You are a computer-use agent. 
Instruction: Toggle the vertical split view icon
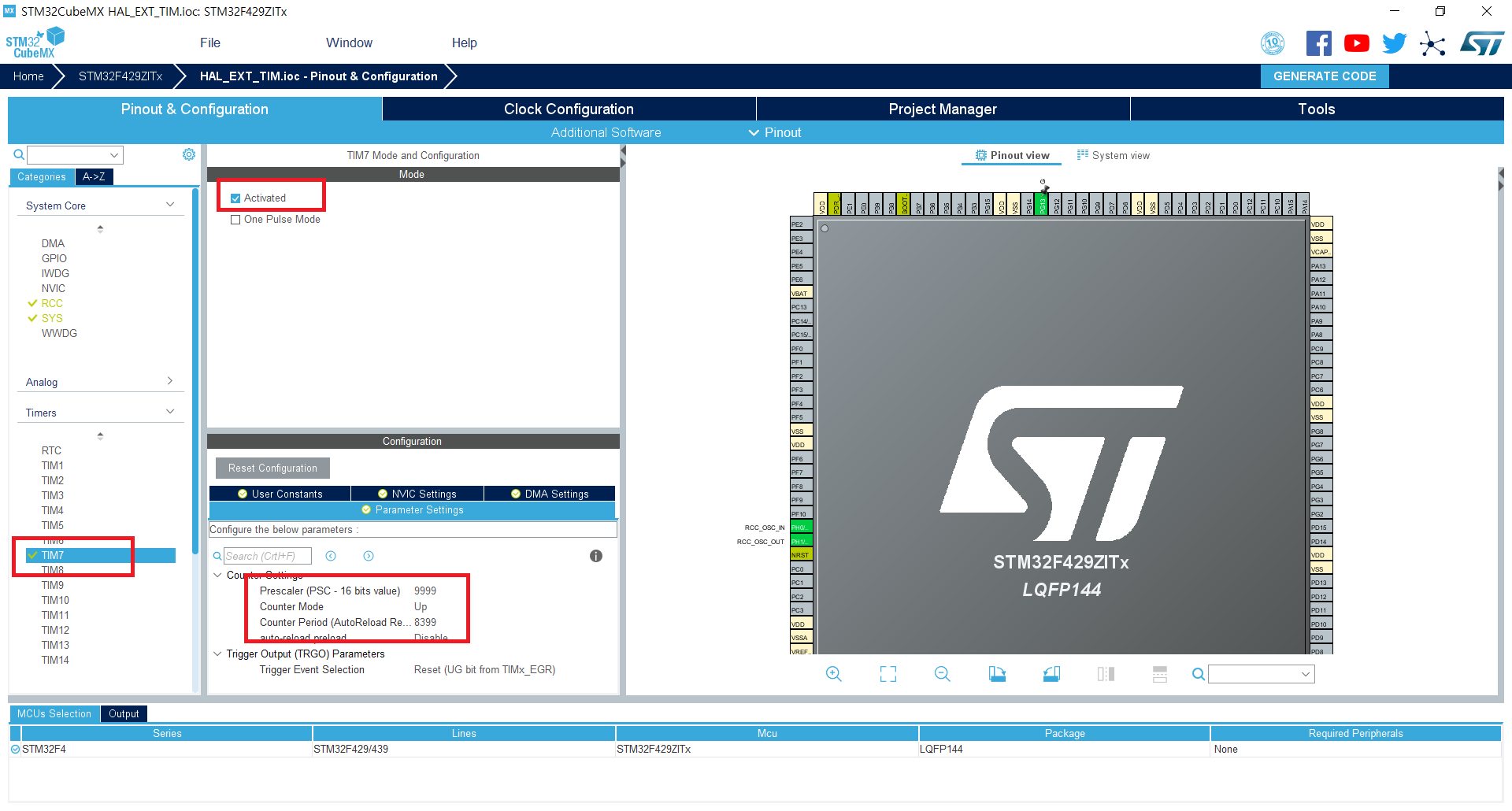point(1106,674)
